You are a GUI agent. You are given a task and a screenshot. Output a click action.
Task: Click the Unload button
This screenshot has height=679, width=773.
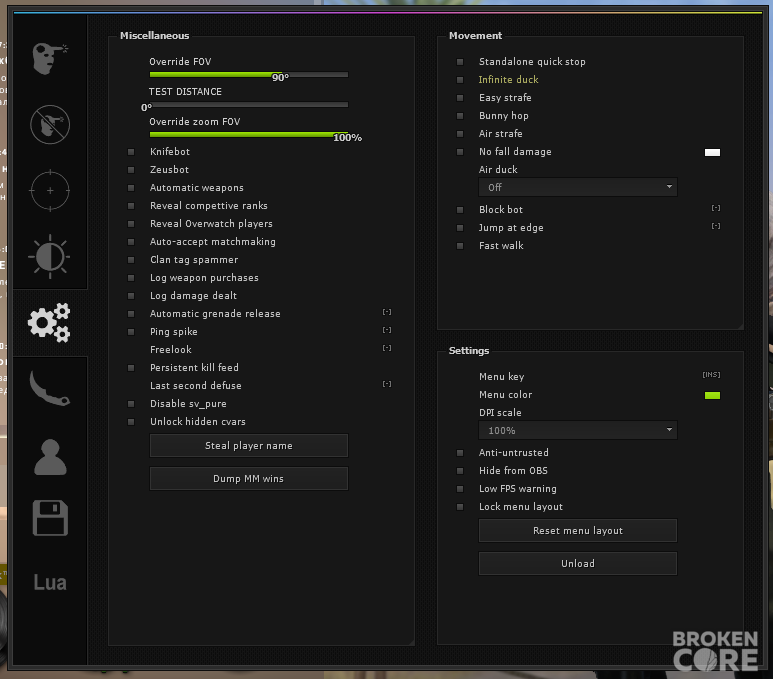(x=578, y=564)
